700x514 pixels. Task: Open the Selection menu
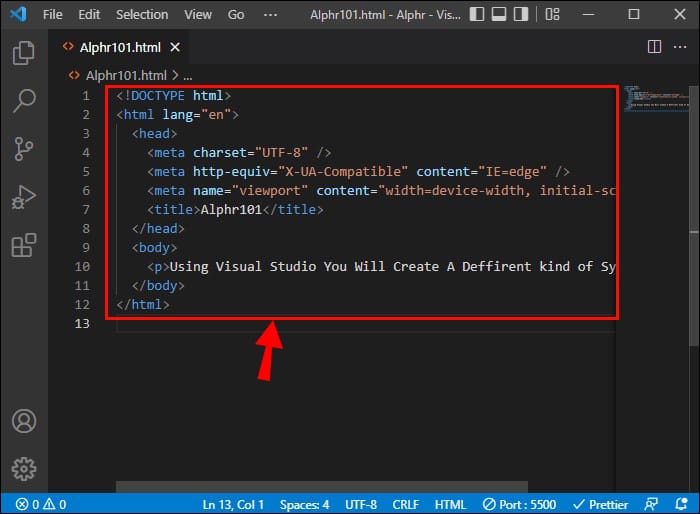click(142, 15)
